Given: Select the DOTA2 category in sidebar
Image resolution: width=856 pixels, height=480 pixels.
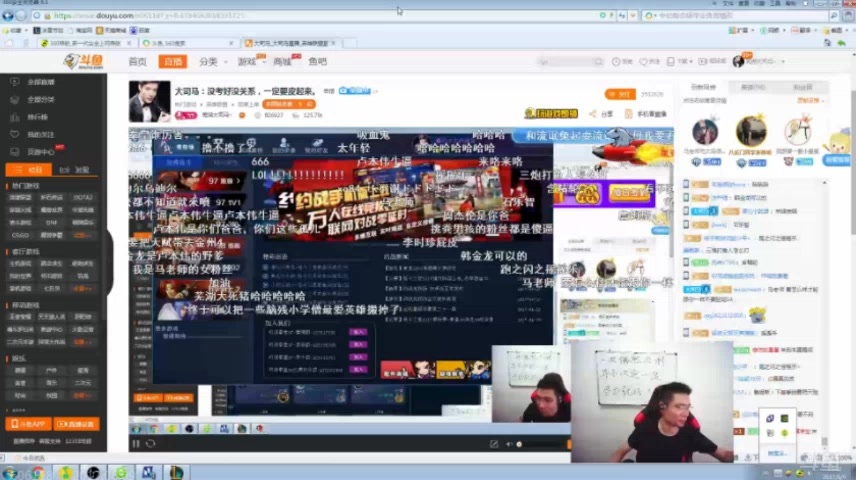Looking at the screenshot, I should [82, 197].
